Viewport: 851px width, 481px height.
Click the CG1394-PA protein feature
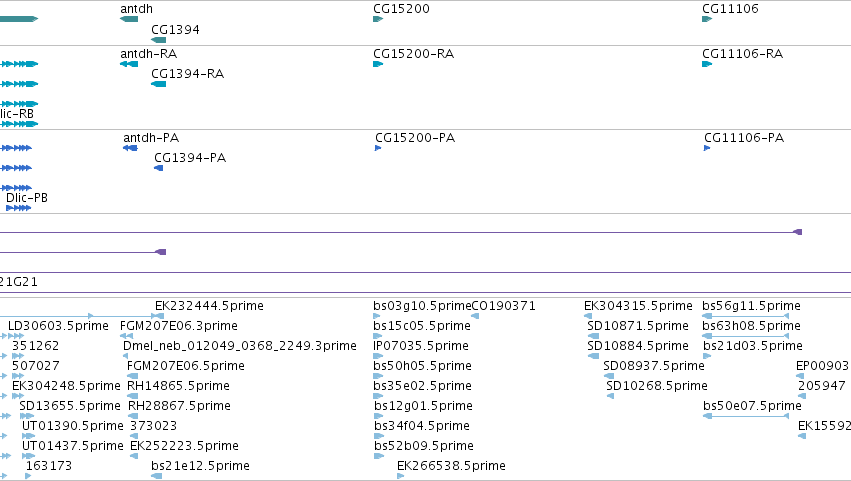click(x=158, y=168)
